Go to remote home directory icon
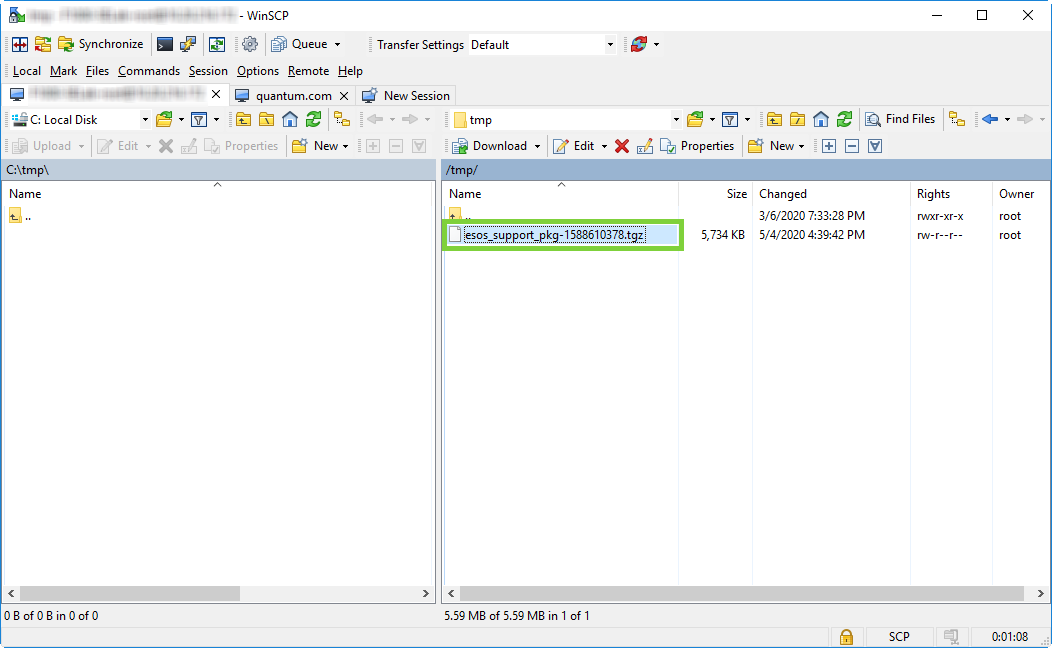The image size is (1052, 648). (821, 119)
